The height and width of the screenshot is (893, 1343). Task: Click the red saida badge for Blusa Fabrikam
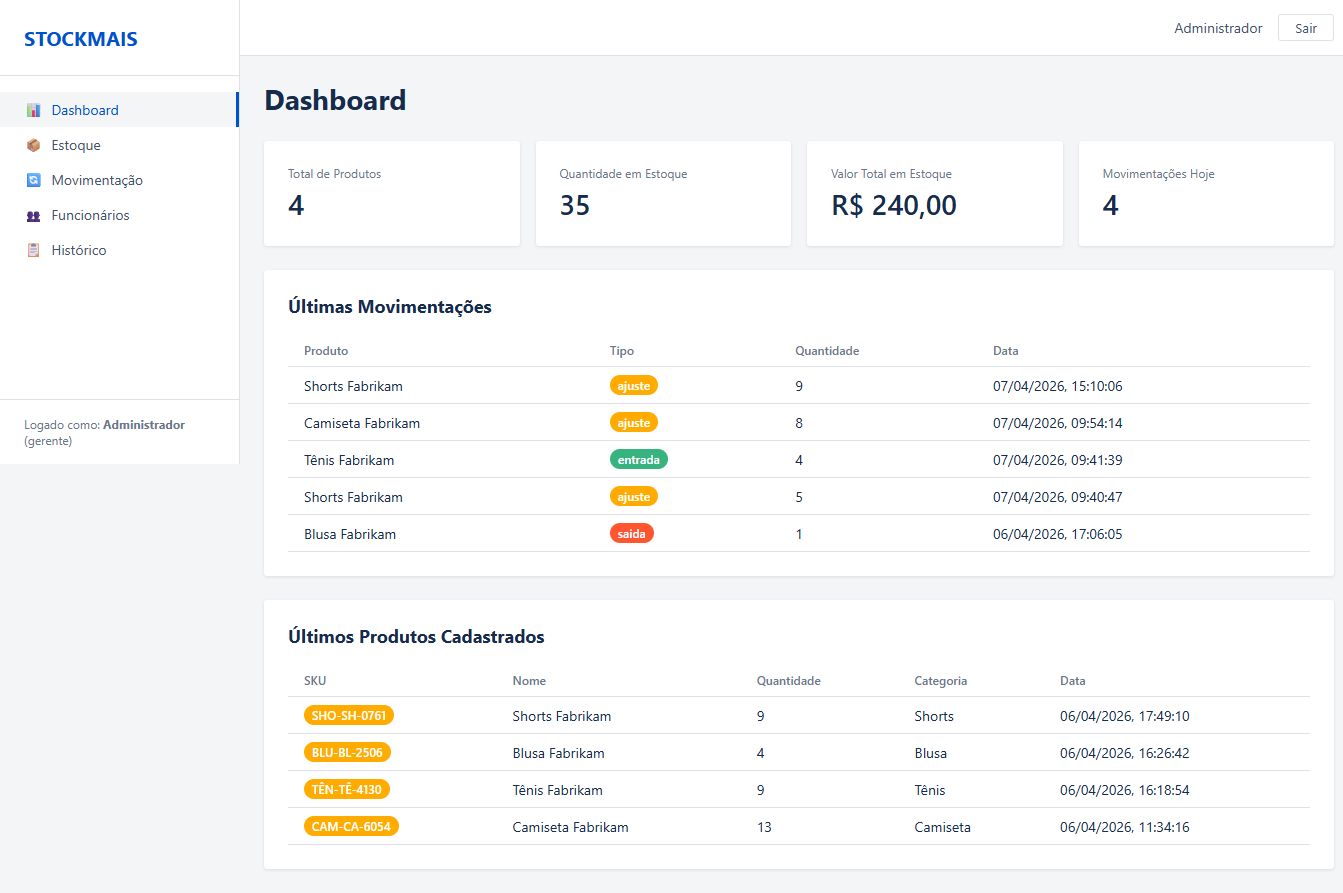[x=631, y=533]
